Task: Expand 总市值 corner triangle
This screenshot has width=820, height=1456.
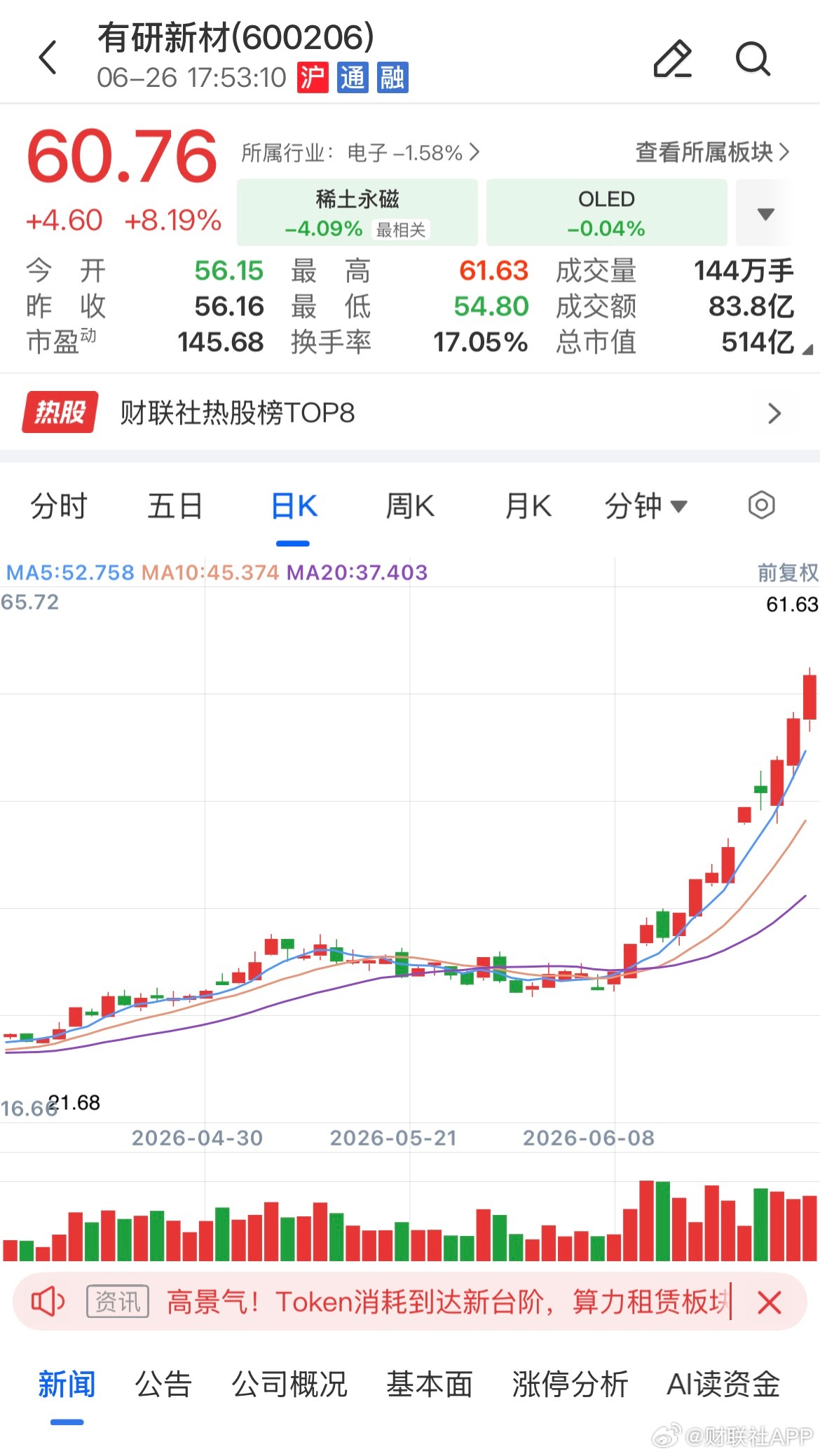Action: tap(807, 349)
